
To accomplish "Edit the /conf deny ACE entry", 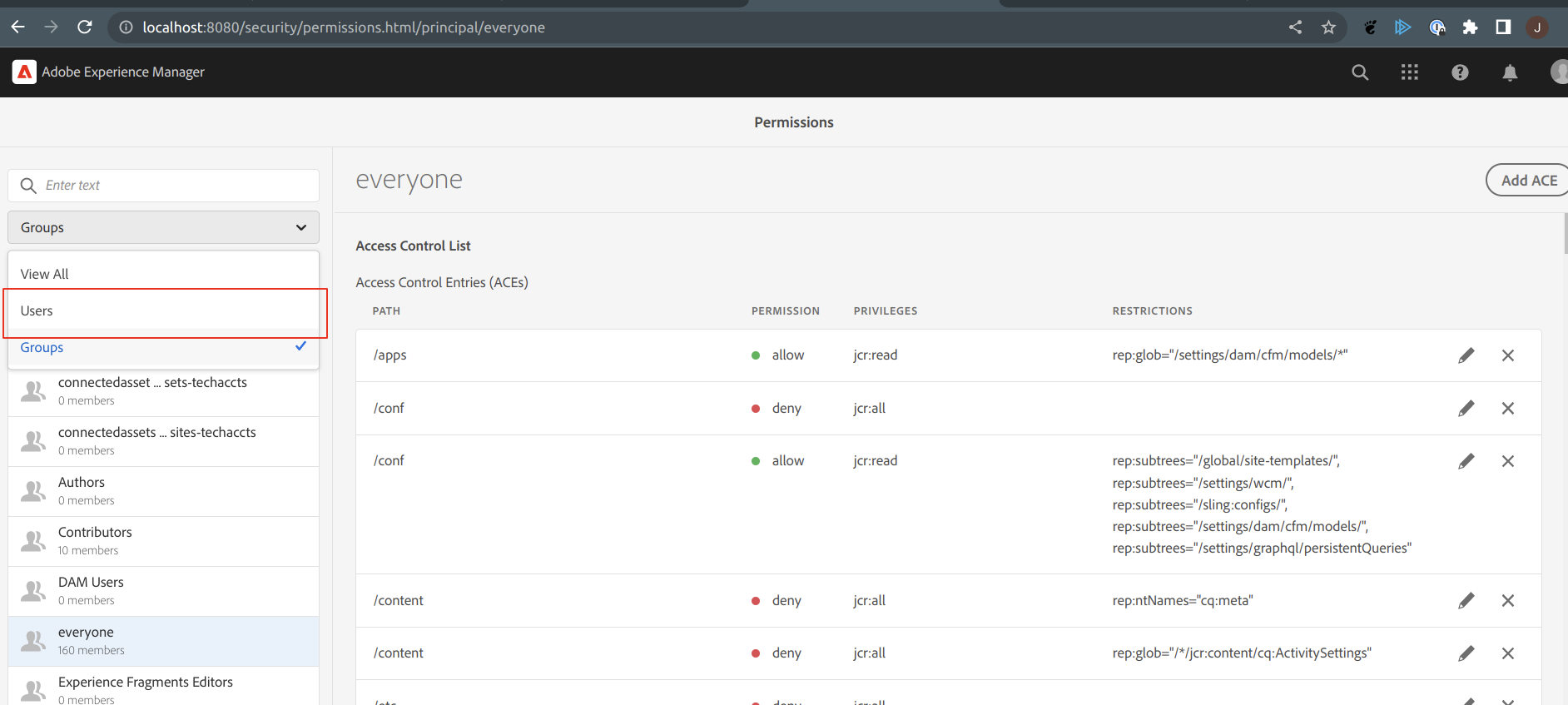I will pos(1466,408).
